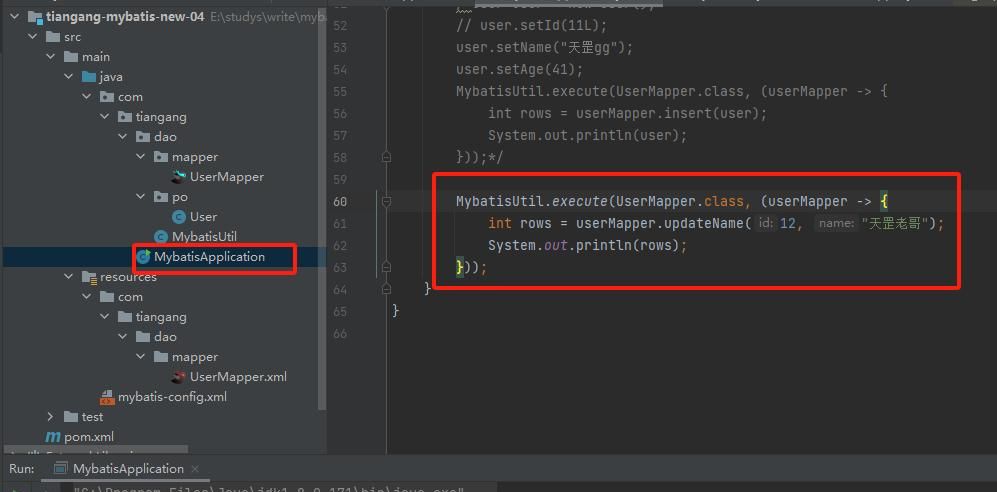Select the tiangang package under java
This screenshot has width=997, height=492.
(161, 117)
